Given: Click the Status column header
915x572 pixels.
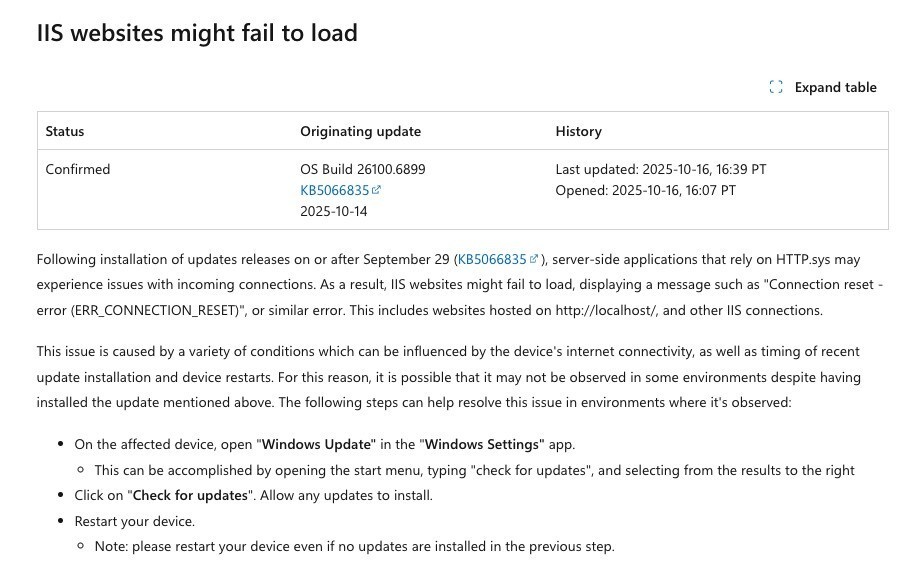Looking at the screenshot, I should 65,131.
